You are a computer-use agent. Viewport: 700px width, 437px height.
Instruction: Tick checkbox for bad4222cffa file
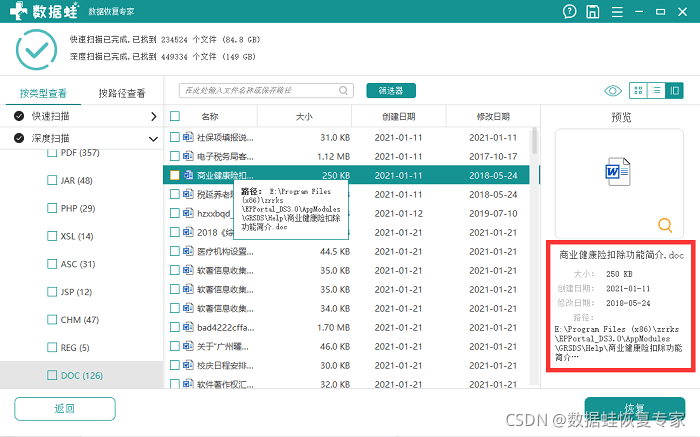[x=175, y=327]
